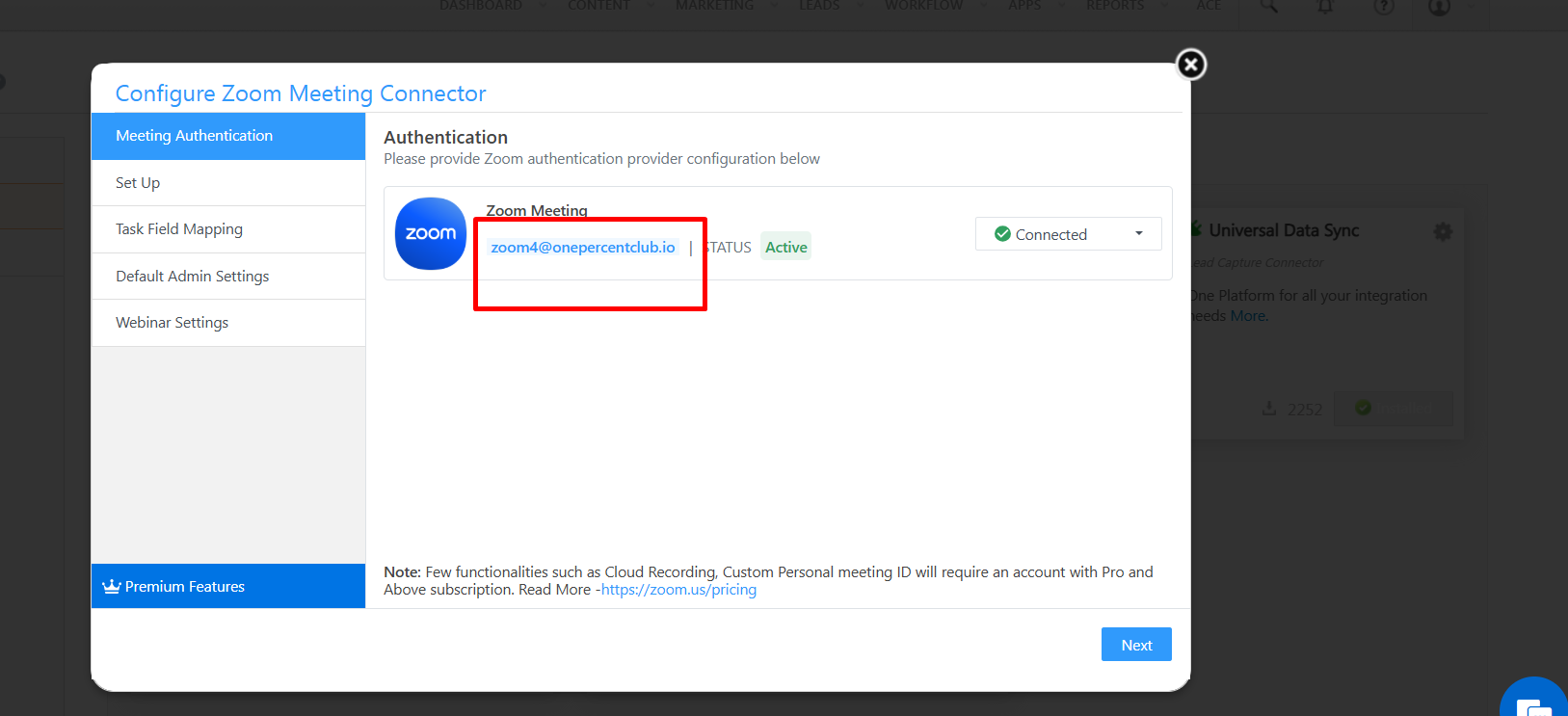Image resolution: width=1568 pixels, height=716 pixels.
Task: Open the chat widget bubble
Action: tap(1533, 703)
